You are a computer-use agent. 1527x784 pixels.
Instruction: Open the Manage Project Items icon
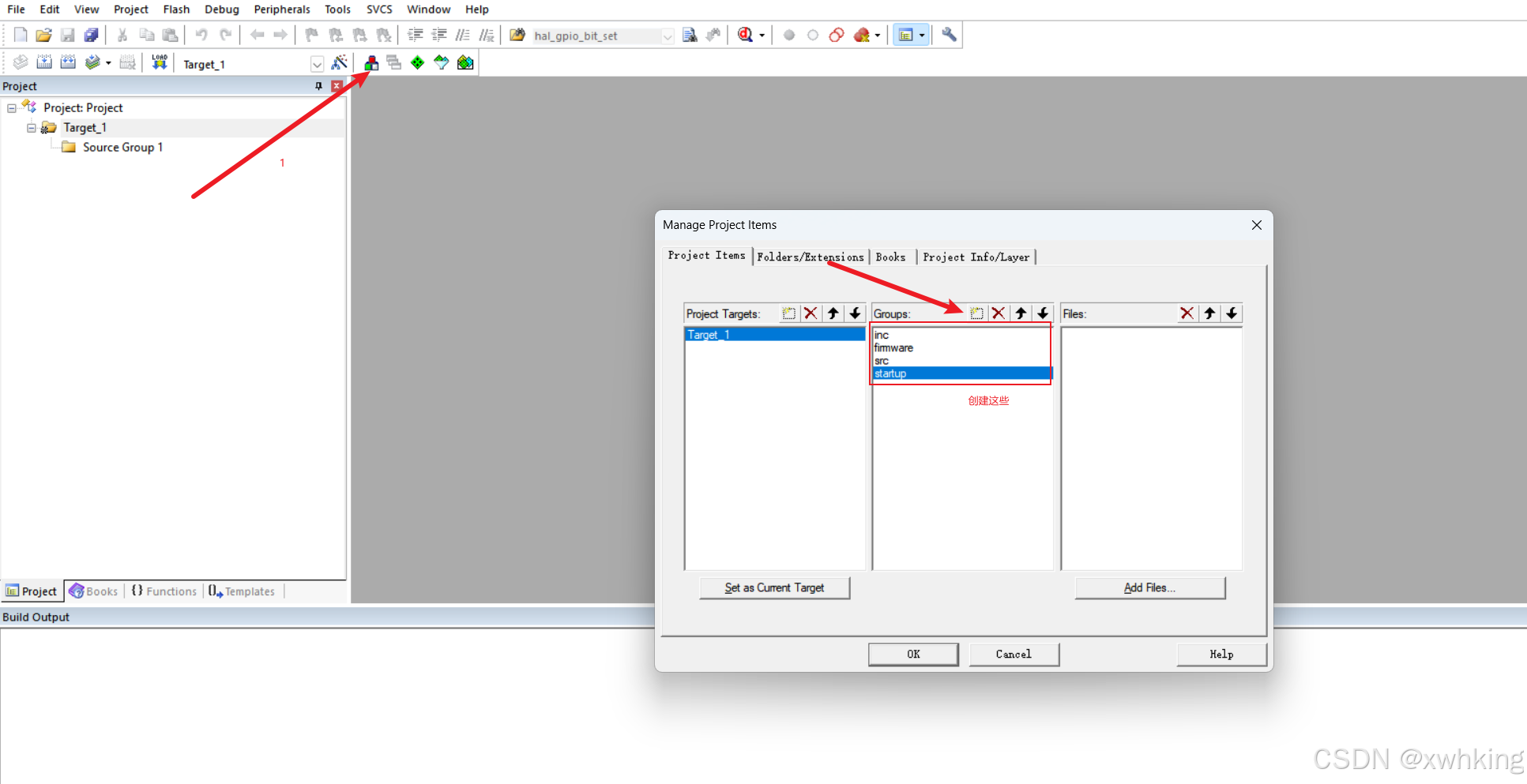click(x=370, y=62)
